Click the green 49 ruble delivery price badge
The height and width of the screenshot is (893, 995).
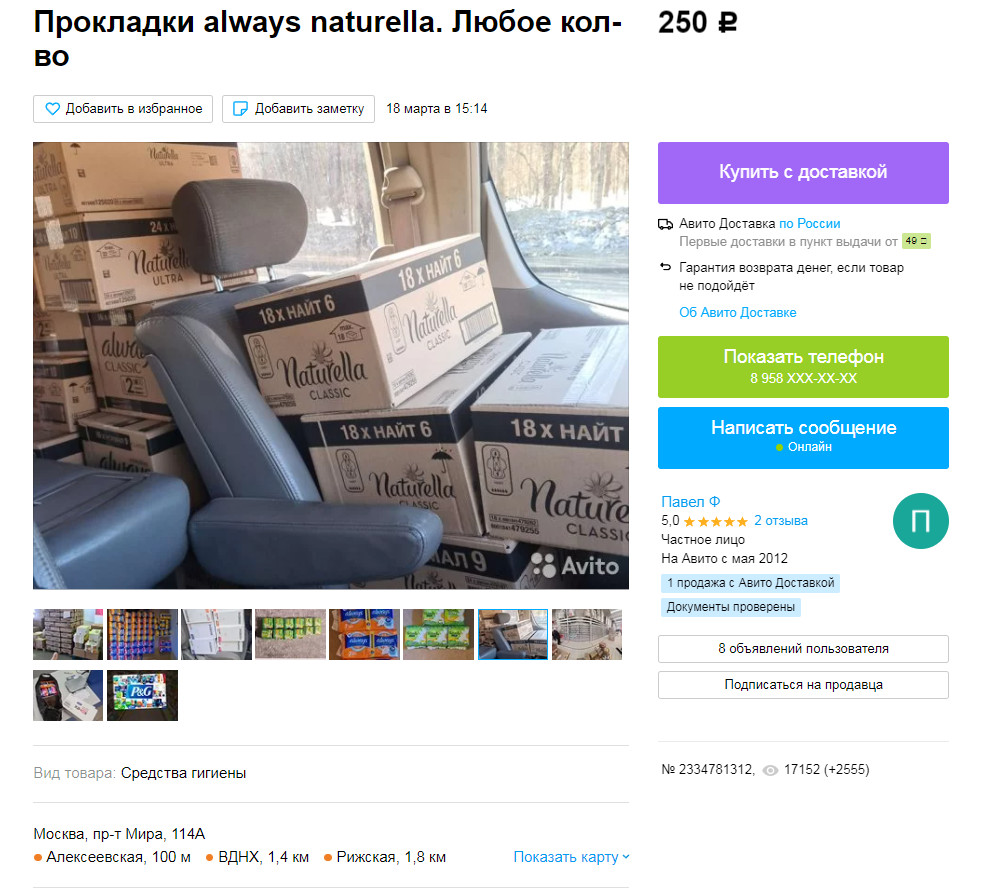click(916, 241)
